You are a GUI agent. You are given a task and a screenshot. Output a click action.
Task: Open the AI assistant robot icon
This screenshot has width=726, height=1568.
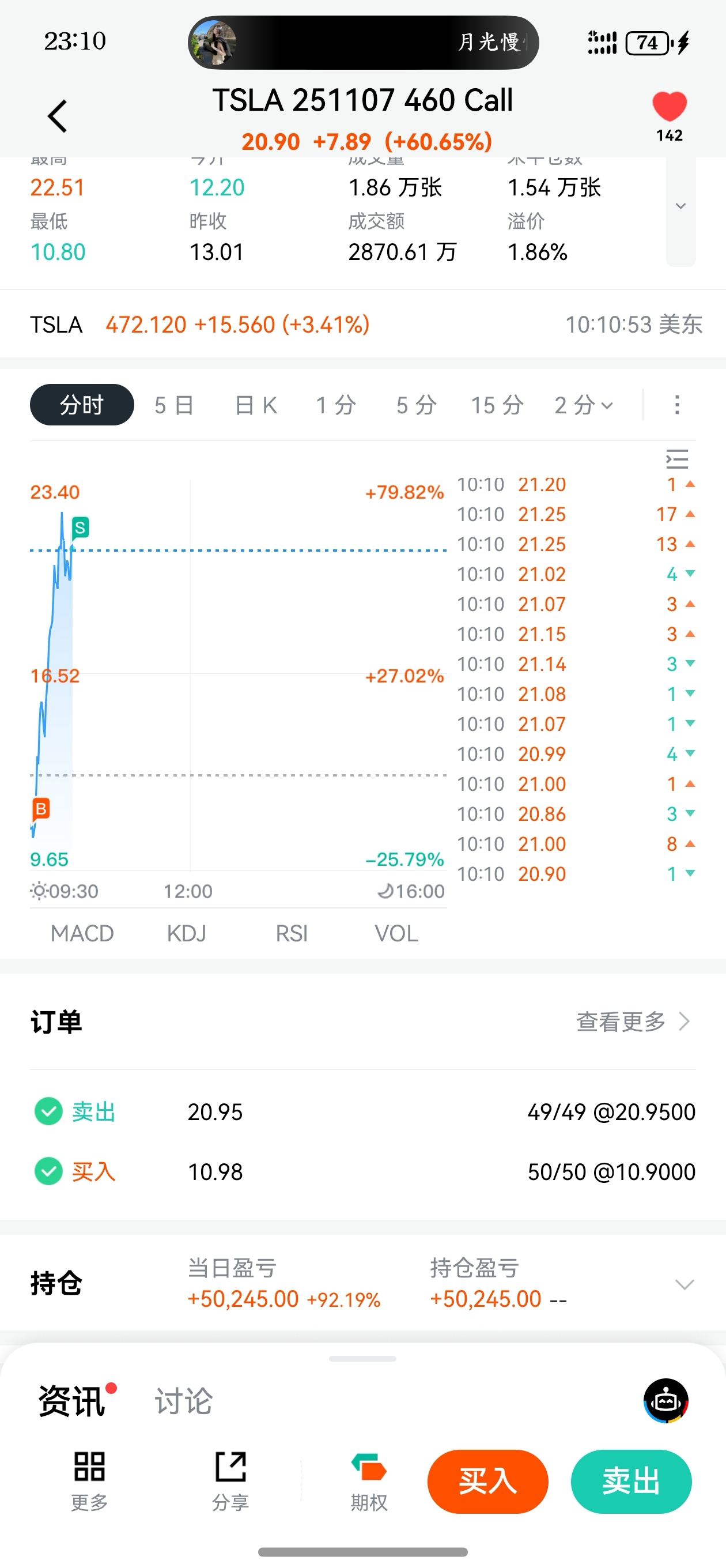[x=665, y=1401]
